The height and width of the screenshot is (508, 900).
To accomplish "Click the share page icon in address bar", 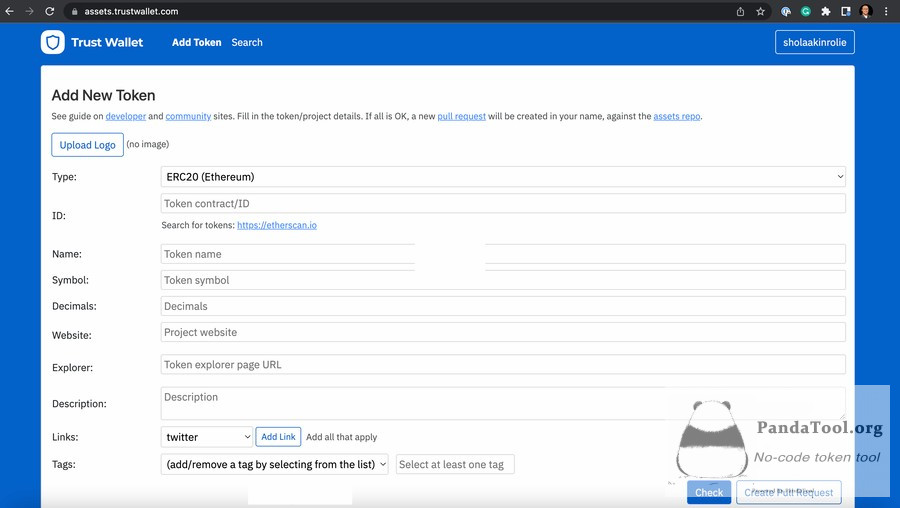I will coord(740,11).
